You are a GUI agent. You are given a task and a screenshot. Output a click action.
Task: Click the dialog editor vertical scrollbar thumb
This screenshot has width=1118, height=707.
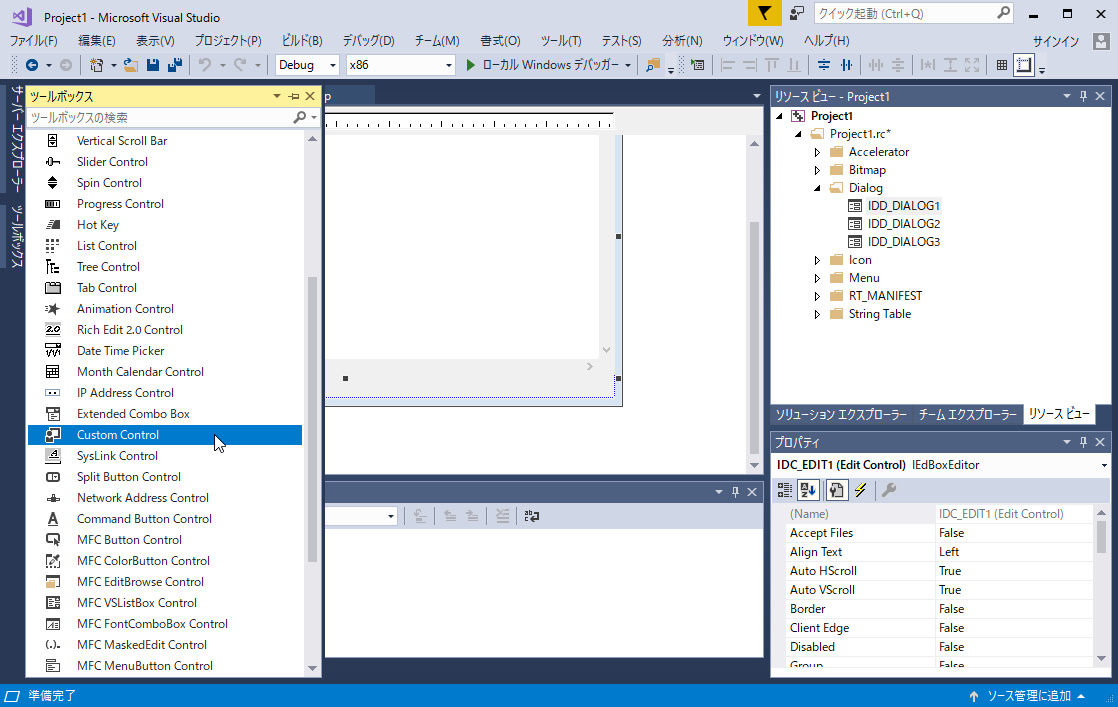754,338
